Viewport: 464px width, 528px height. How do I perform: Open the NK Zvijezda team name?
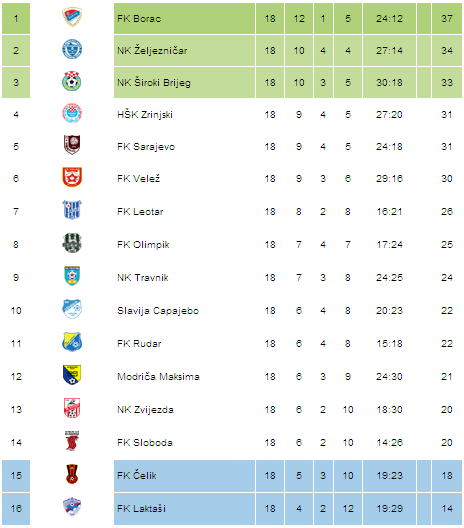(x=145, y=409)
